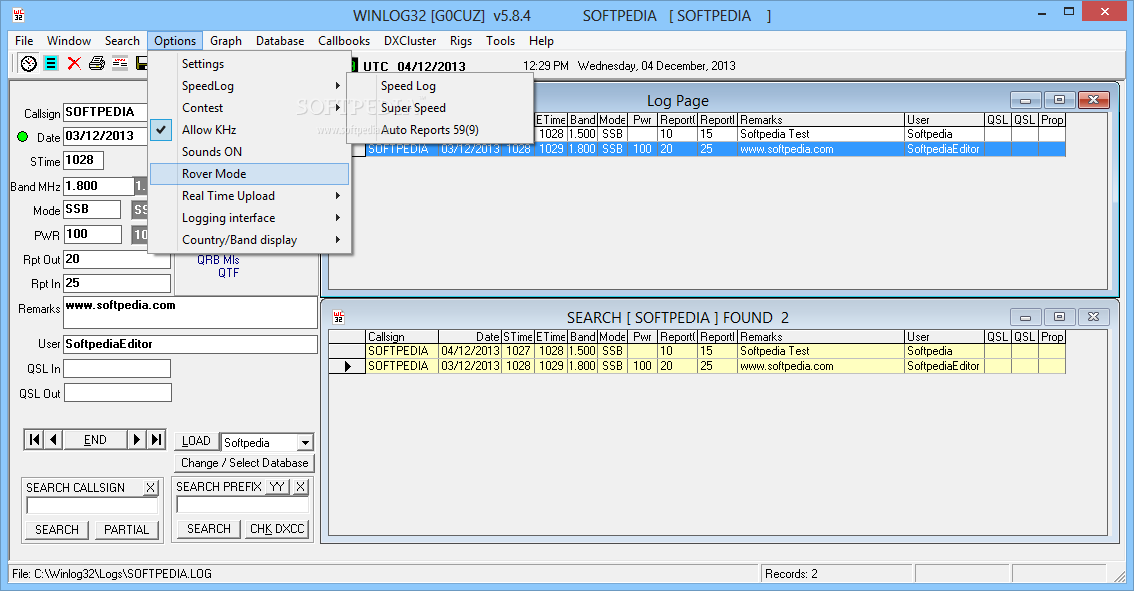Image resolution: width=1134 pixels, height=591 pixels.
Task: Jump to last record navigation button
Action: click(156, 440)
